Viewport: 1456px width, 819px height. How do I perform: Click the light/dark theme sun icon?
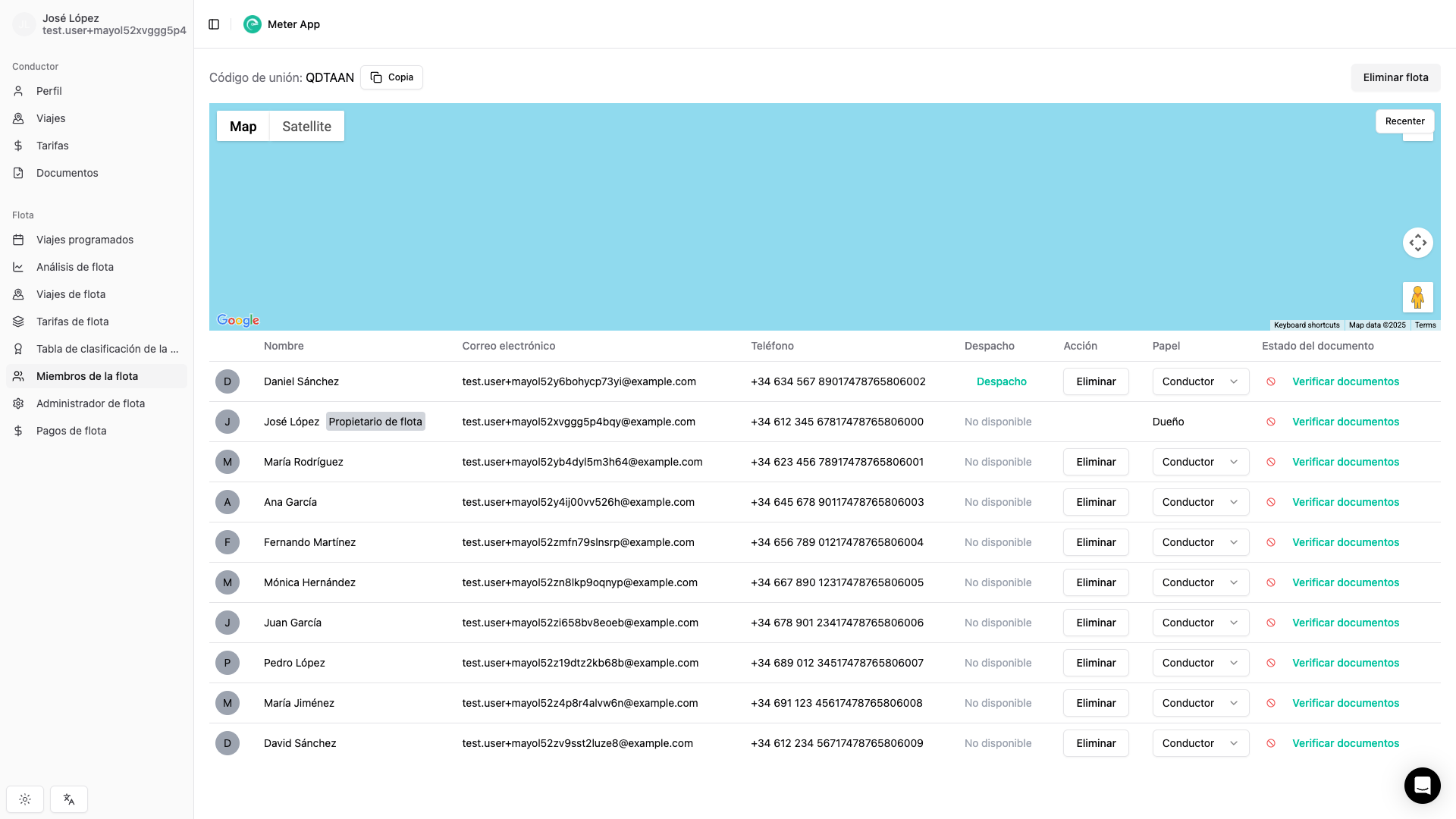25,799
